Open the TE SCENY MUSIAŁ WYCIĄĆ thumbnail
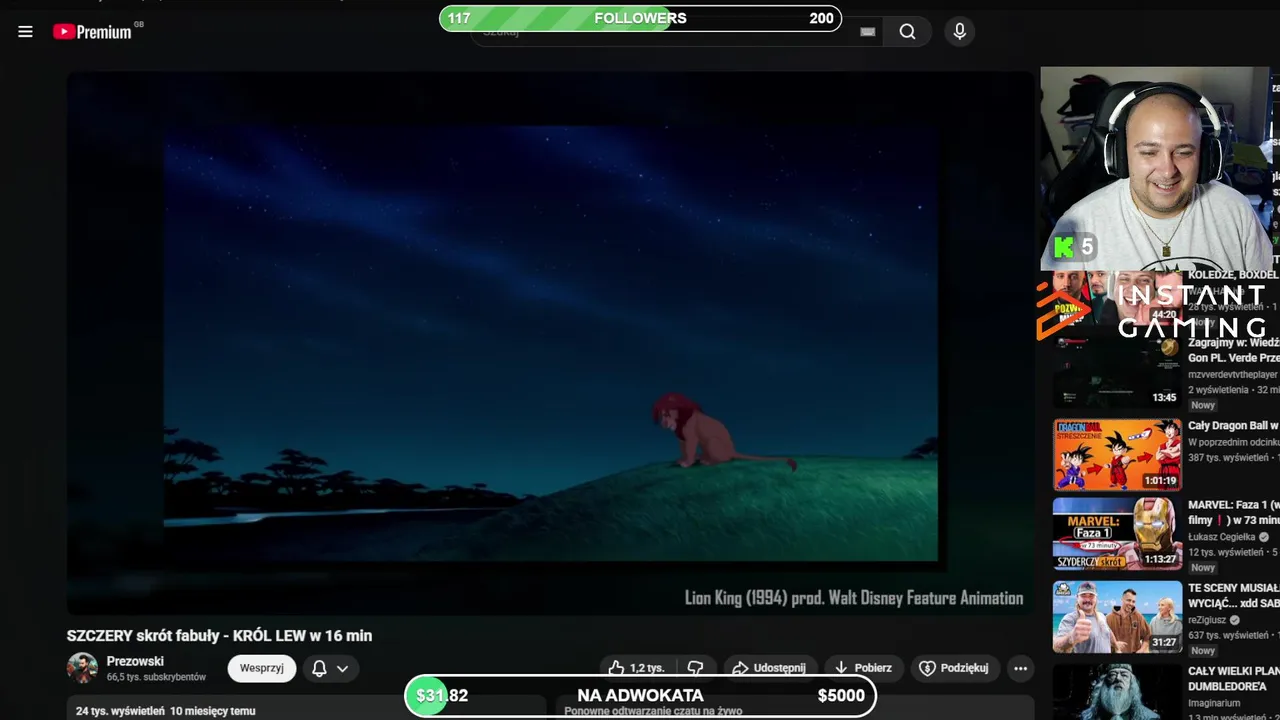The height and width of the screenshot is (720, 1280). (1117, 617)
